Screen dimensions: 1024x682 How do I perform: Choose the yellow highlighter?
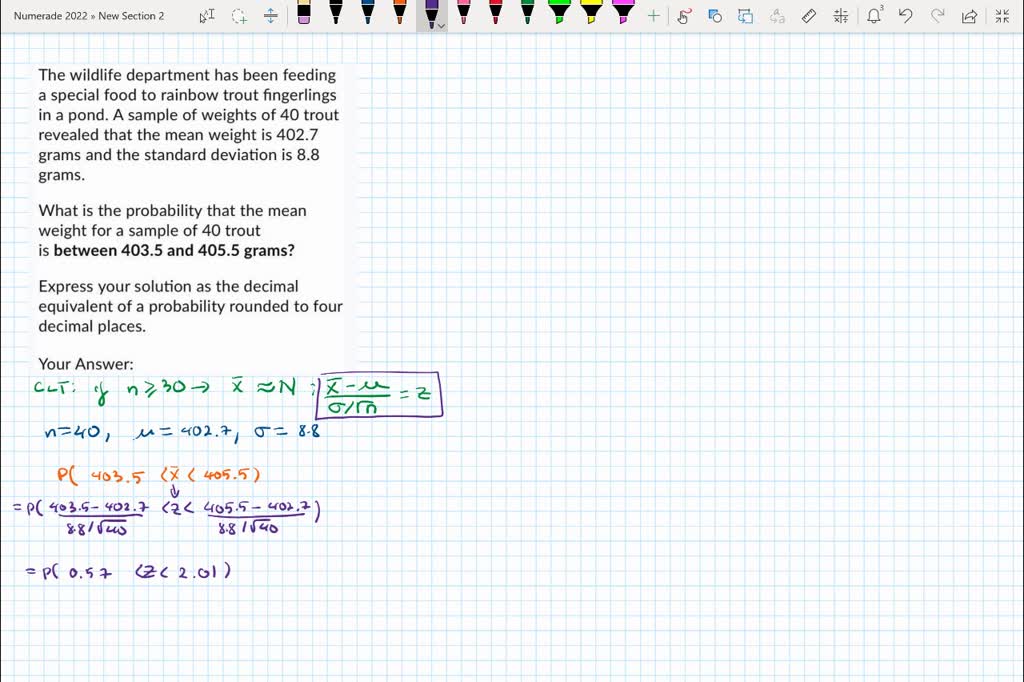click(591, 12)
